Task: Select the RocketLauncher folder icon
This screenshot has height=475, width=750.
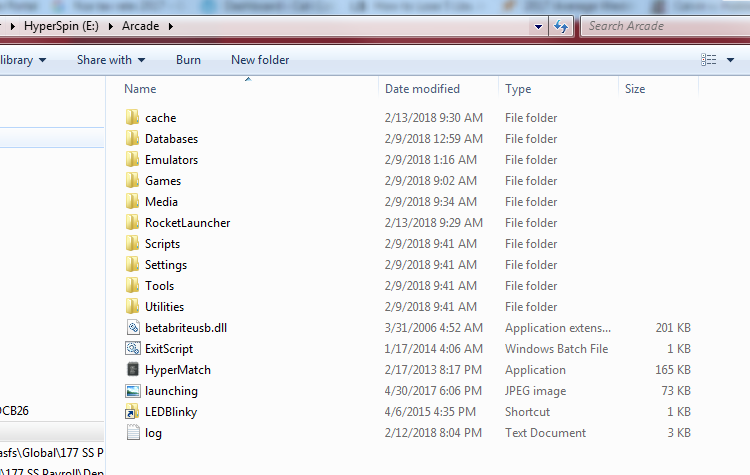Action: pyautogui.click(x=132, y=223)
